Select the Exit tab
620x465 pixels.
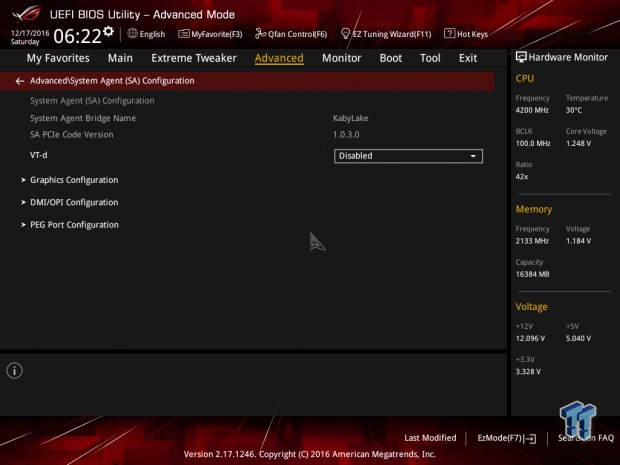pos(468,58)
